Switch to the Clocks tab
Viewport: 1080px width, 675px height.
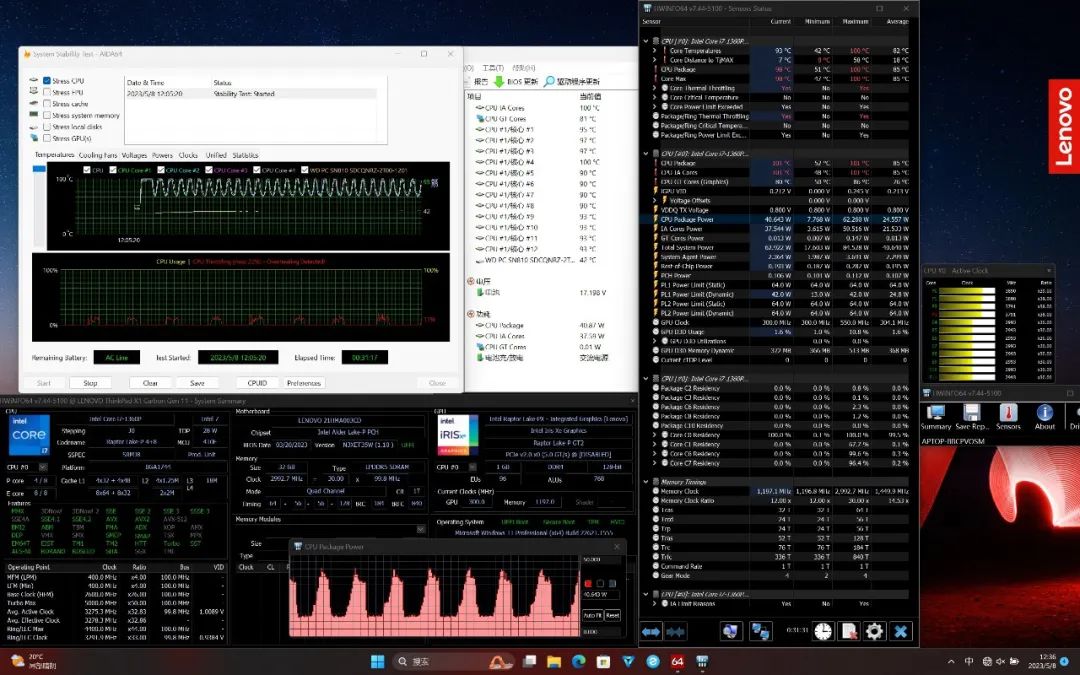pyautogui.click(x=188, y=156)
